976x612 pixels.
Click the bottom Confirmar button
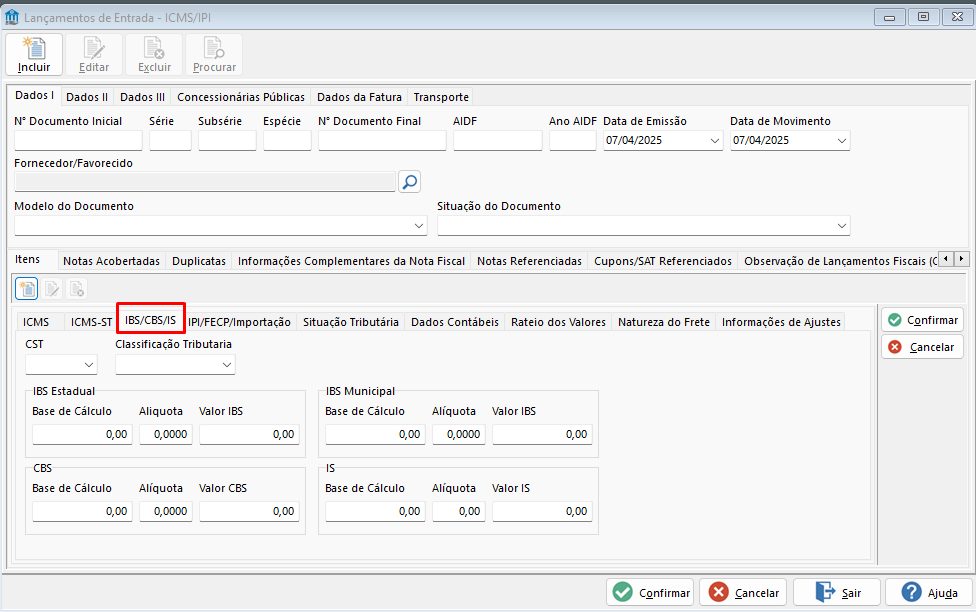tap(651, 592)
